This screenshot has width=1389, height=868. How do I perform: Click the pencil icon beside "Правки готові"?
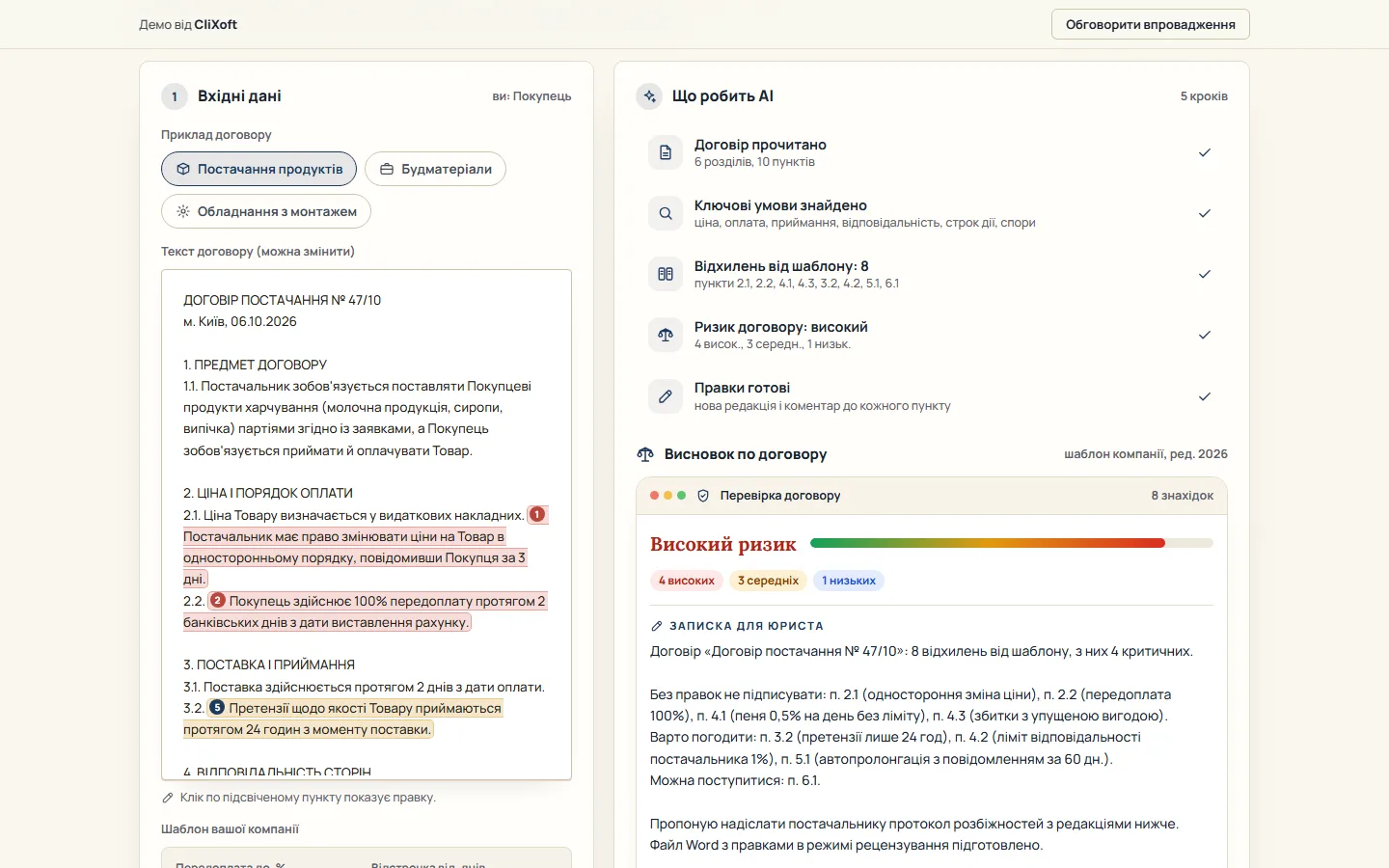coord(666,396)
